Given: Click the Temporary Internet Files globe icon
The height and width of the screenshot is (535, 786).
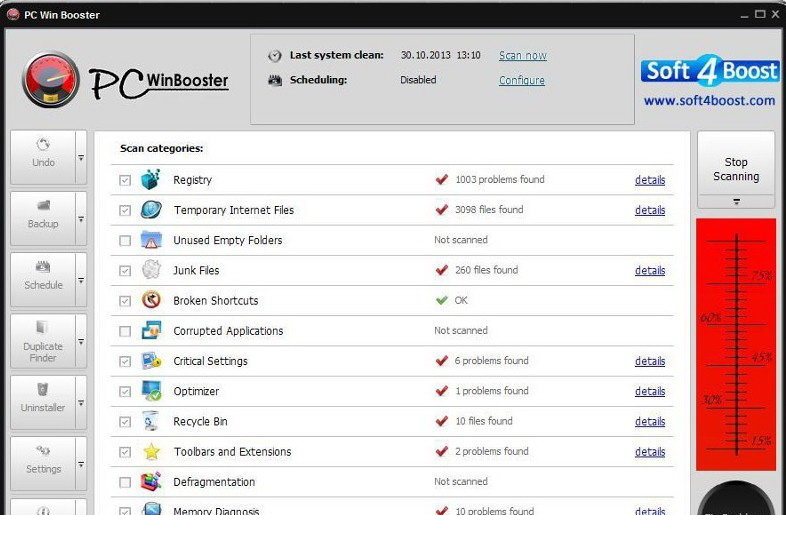Looking at the screenshot, I should 151,210.
